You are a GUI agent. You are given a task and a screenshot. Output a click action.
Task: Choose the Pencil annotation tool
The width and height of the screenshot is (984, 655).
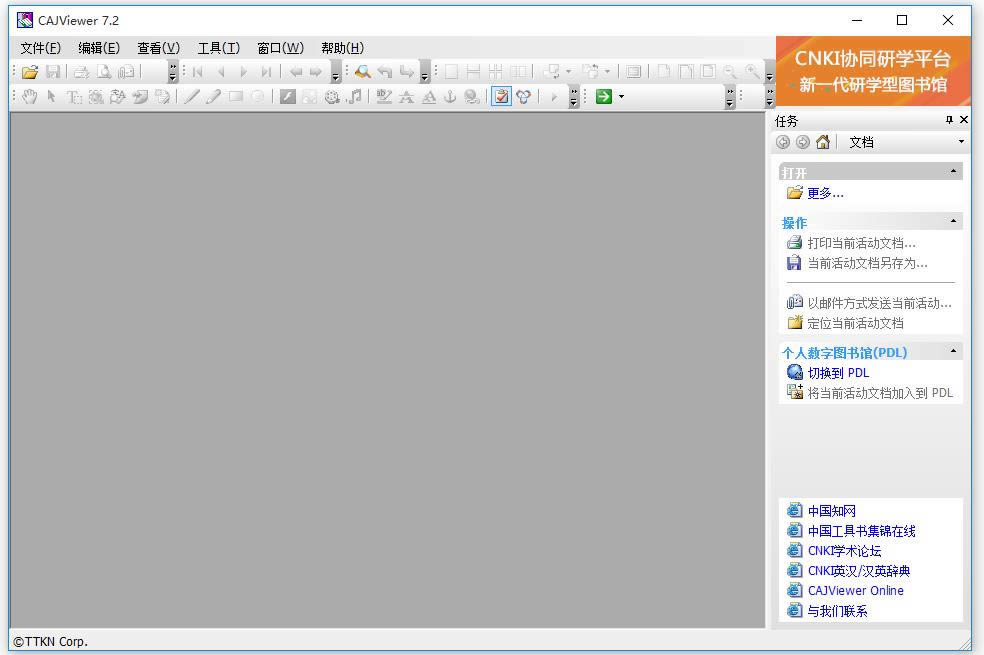tap(214, 97)
